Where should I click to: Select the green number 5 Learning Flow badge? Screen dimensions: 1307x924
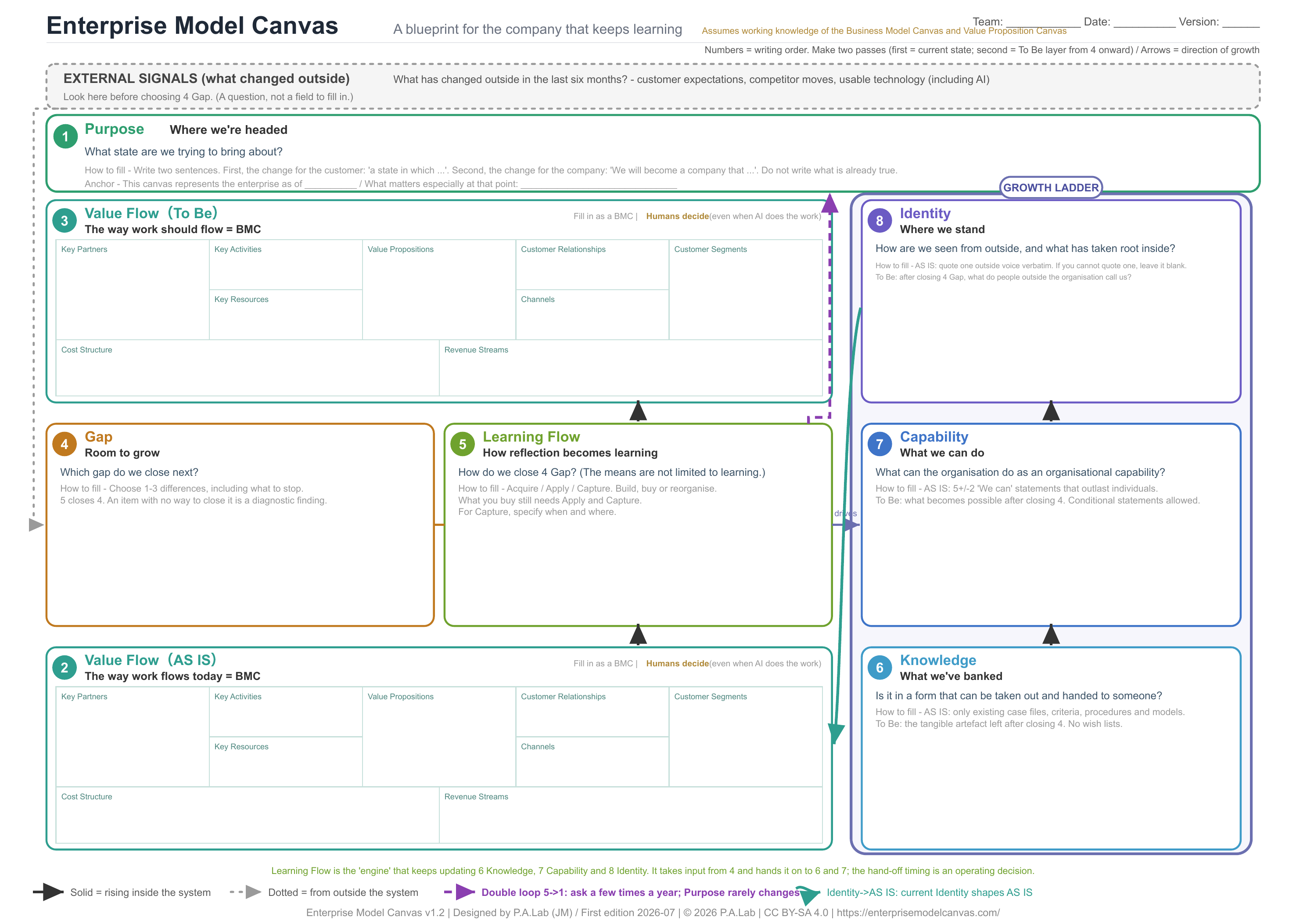tap(462, 444)
